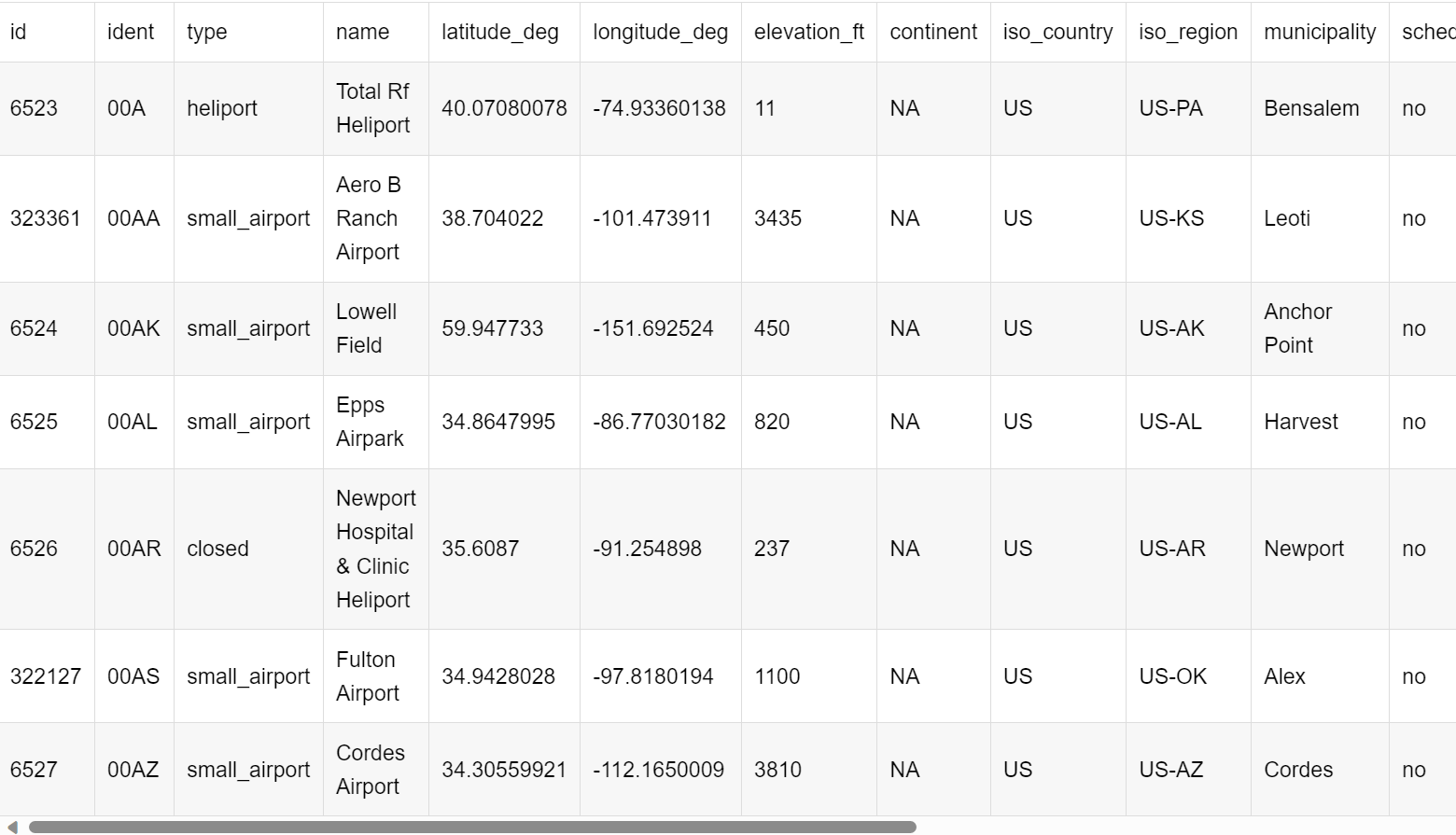Click the latitude_deg column header
This screenshot has height=835, width=1456.
coord(500,32)
